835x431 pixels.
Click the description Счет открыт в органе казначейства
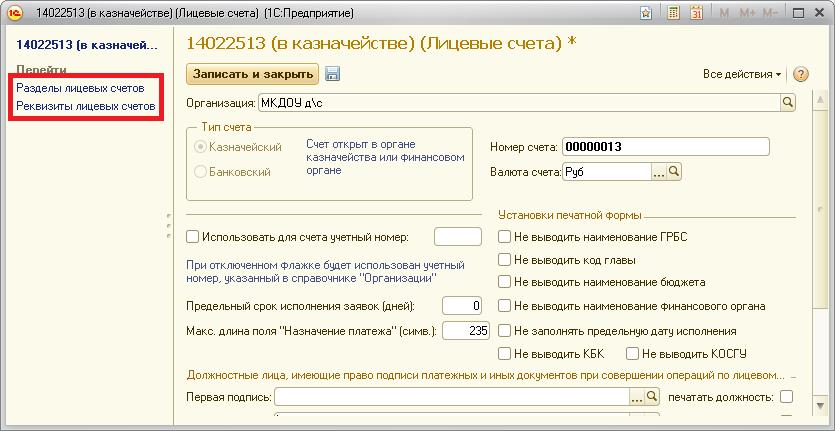coord(385,157)
